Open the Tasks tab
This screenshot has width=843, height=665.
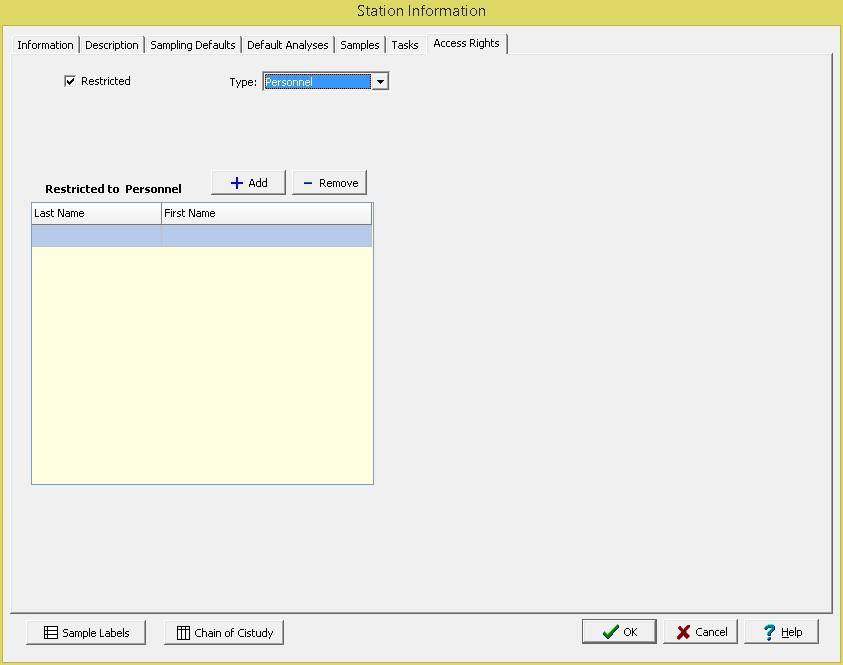click(405, 45)
